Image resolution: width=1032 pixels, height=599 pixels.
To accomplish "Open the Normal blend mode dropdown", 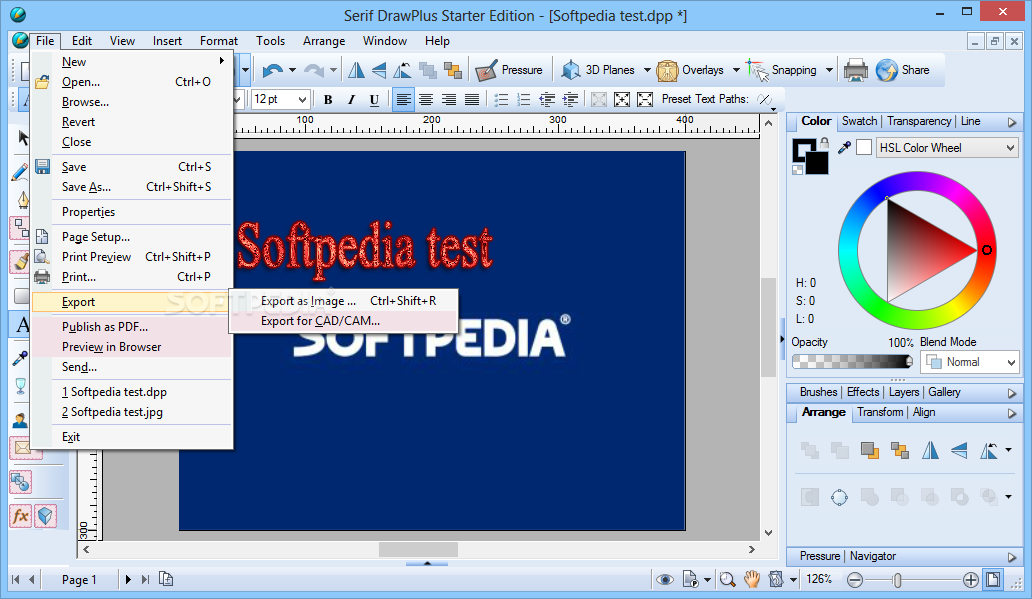I will [x=969, y=362].
